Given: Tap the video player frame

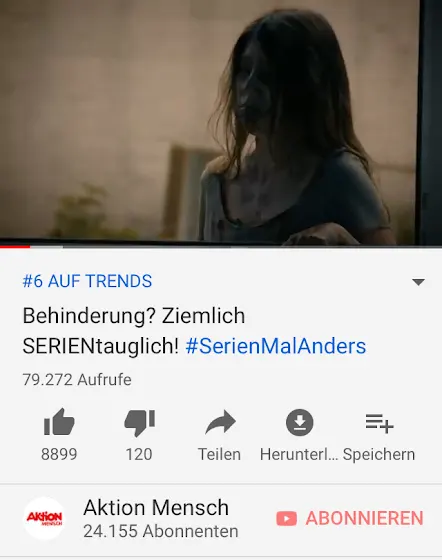Looking at the screenshot, I should pos(221,122).
